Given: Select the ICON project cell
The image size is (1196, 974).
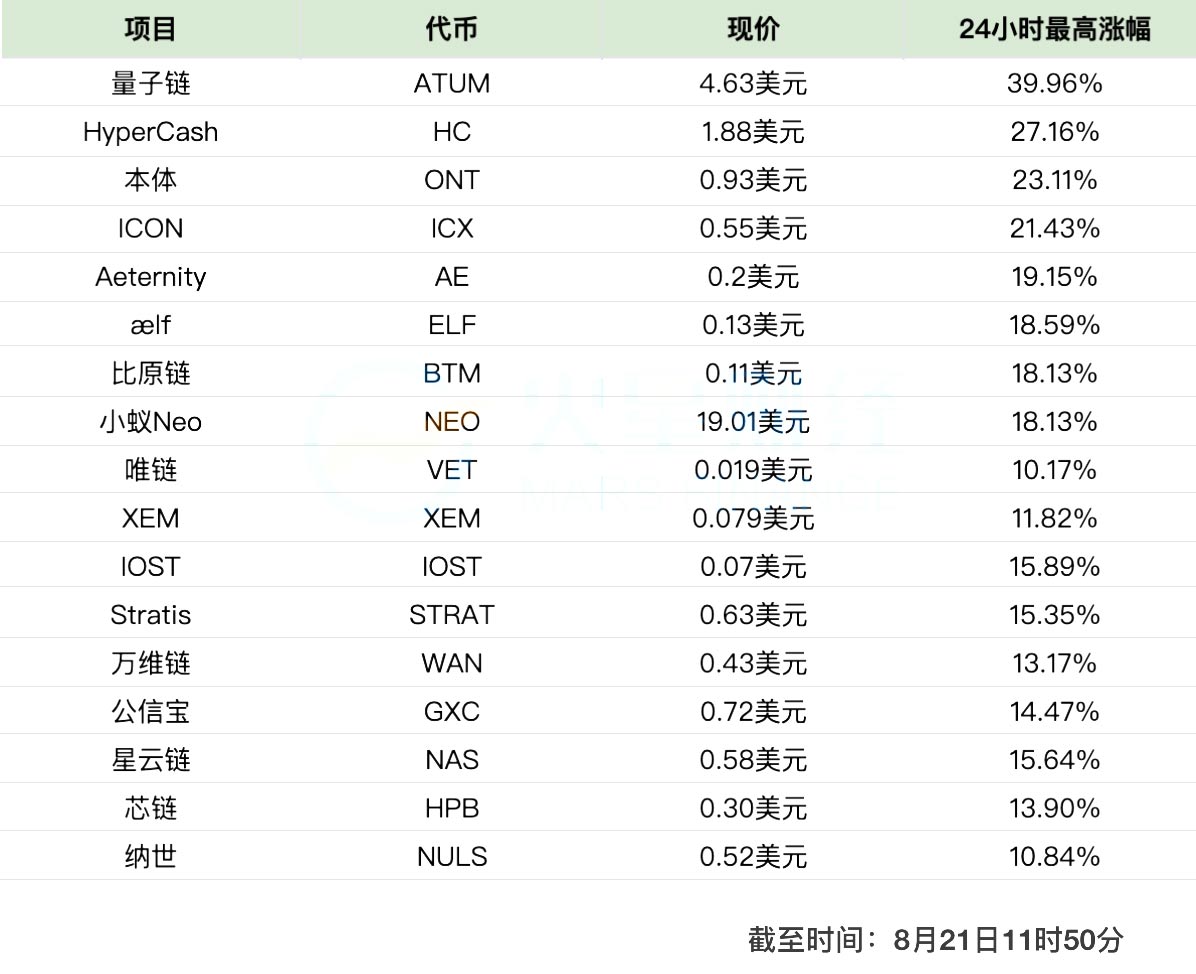Looking at the screenshot, I should pyautogui.click(x=150, y=228).
